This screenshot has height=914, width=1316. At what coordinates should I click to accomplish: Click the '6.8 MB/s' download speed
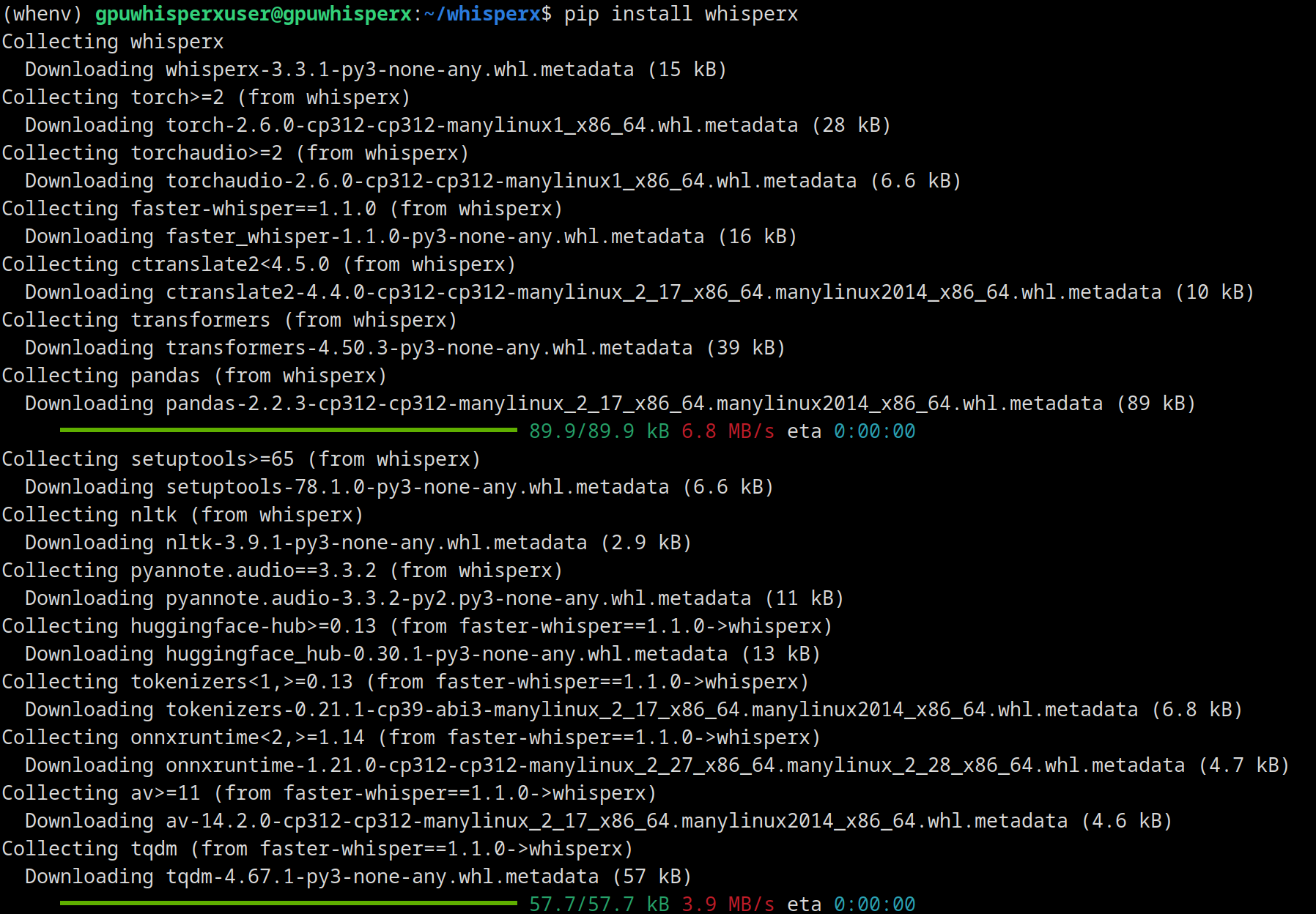click(728, 431)
